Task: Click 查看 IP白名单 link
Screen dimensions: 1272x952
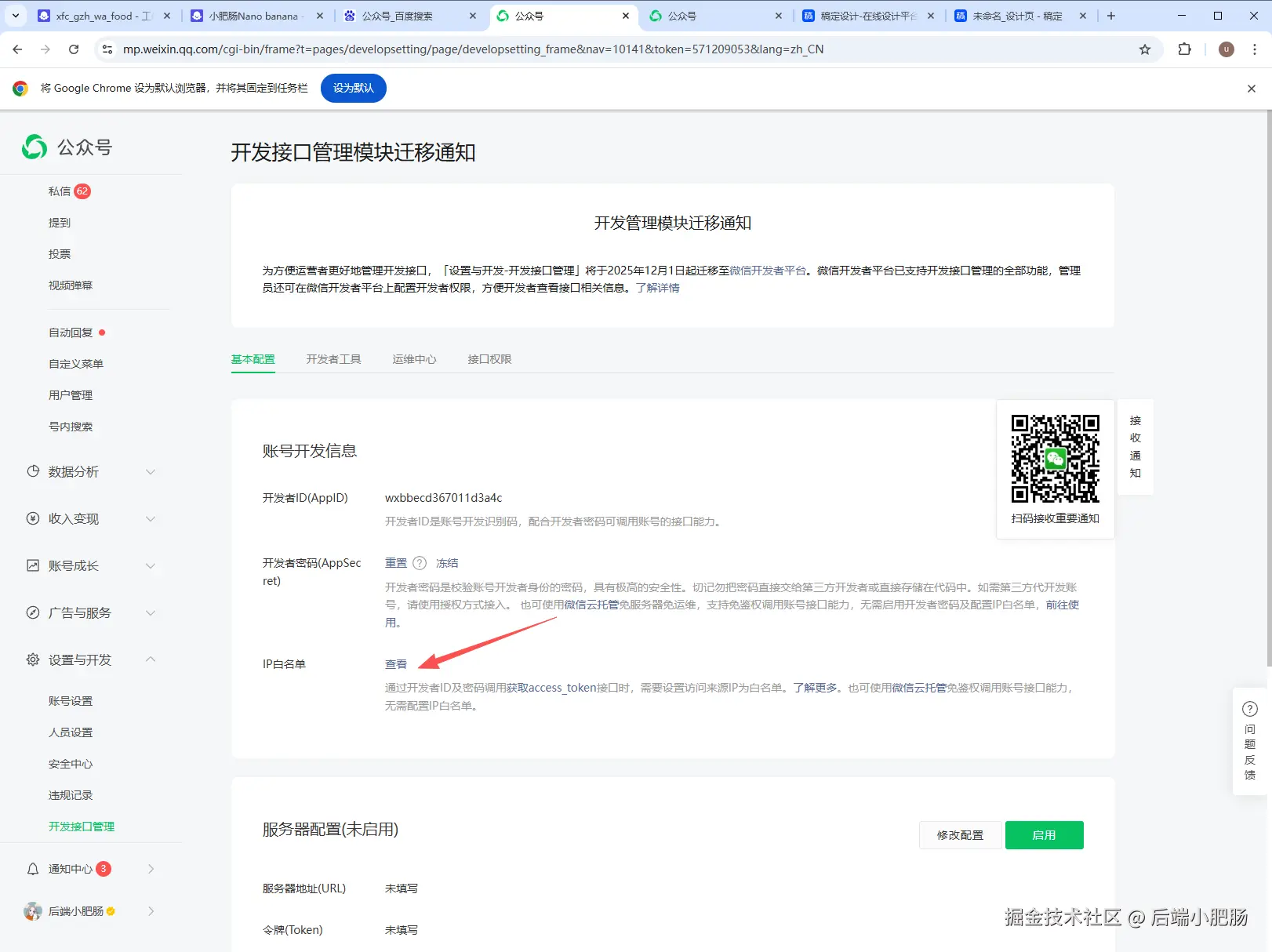Action: click(x=396, y=664)
